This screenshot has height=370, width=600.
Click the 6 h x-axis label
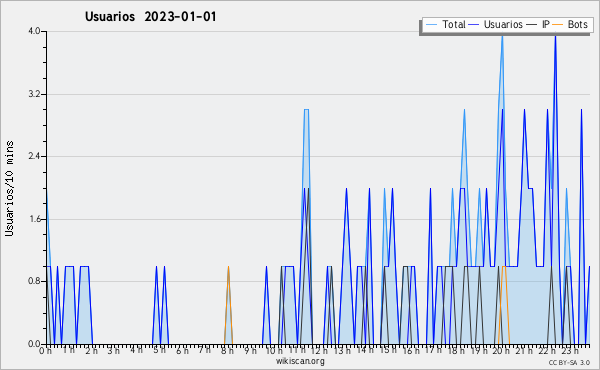(182, 351)
